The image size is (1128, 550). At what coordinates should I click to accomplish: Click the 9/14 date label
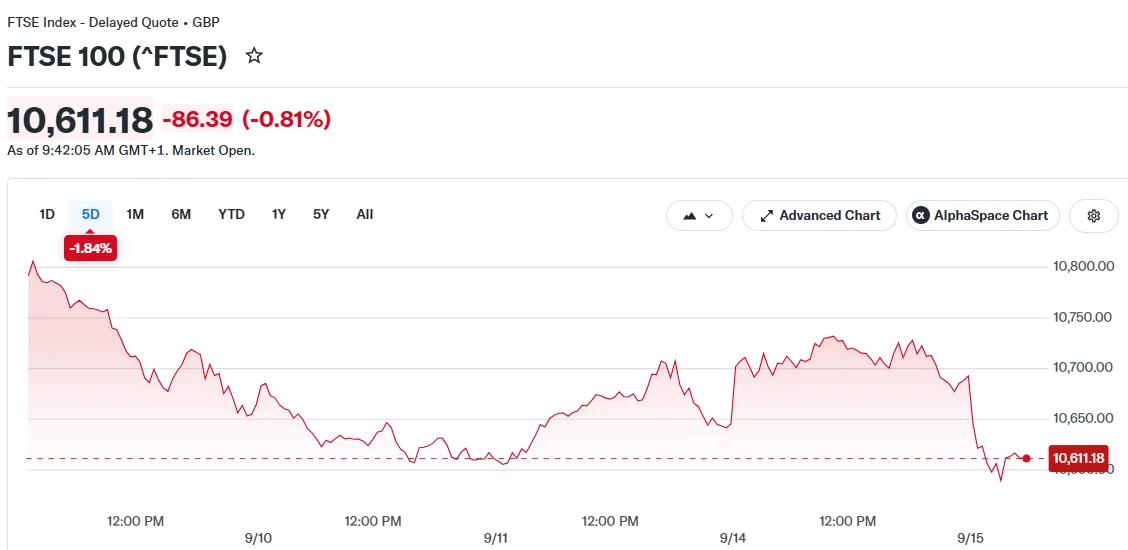(733, 538)
